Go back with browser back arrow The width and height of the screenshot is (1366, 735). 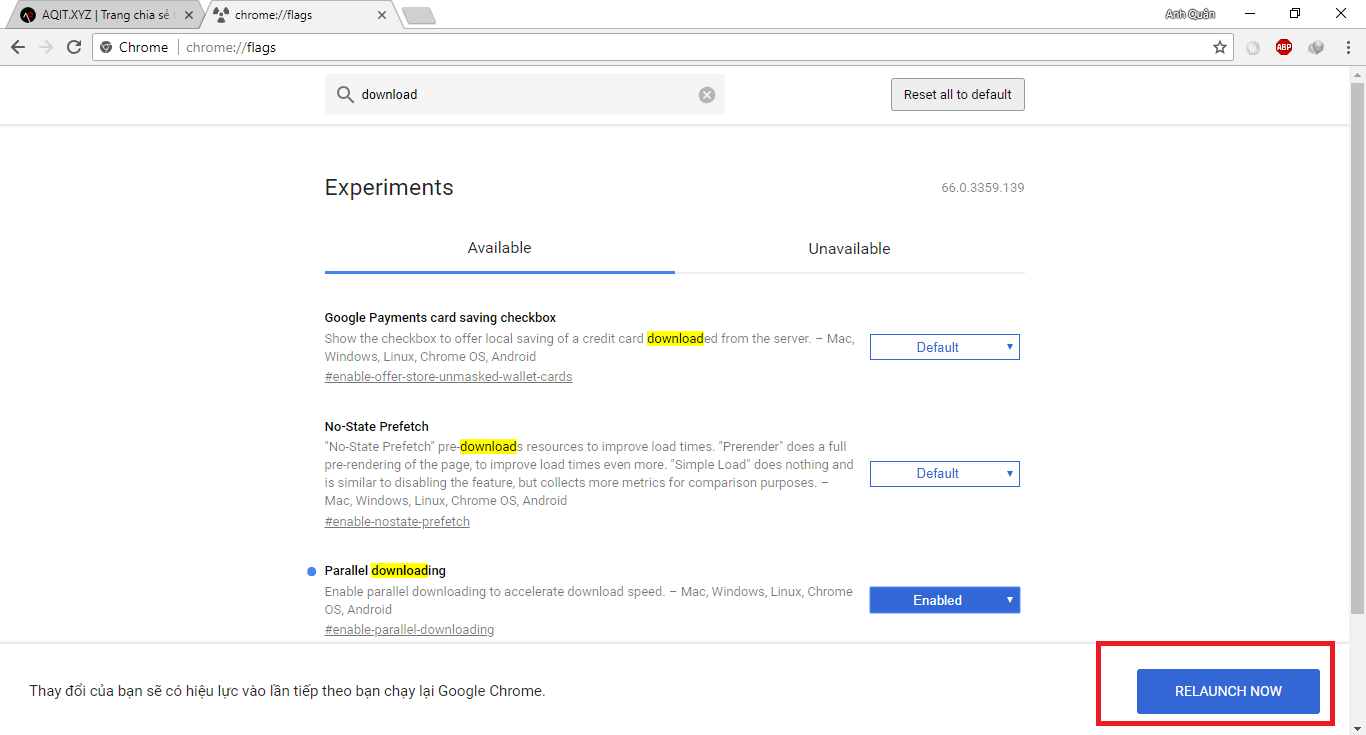click(18, 47)
